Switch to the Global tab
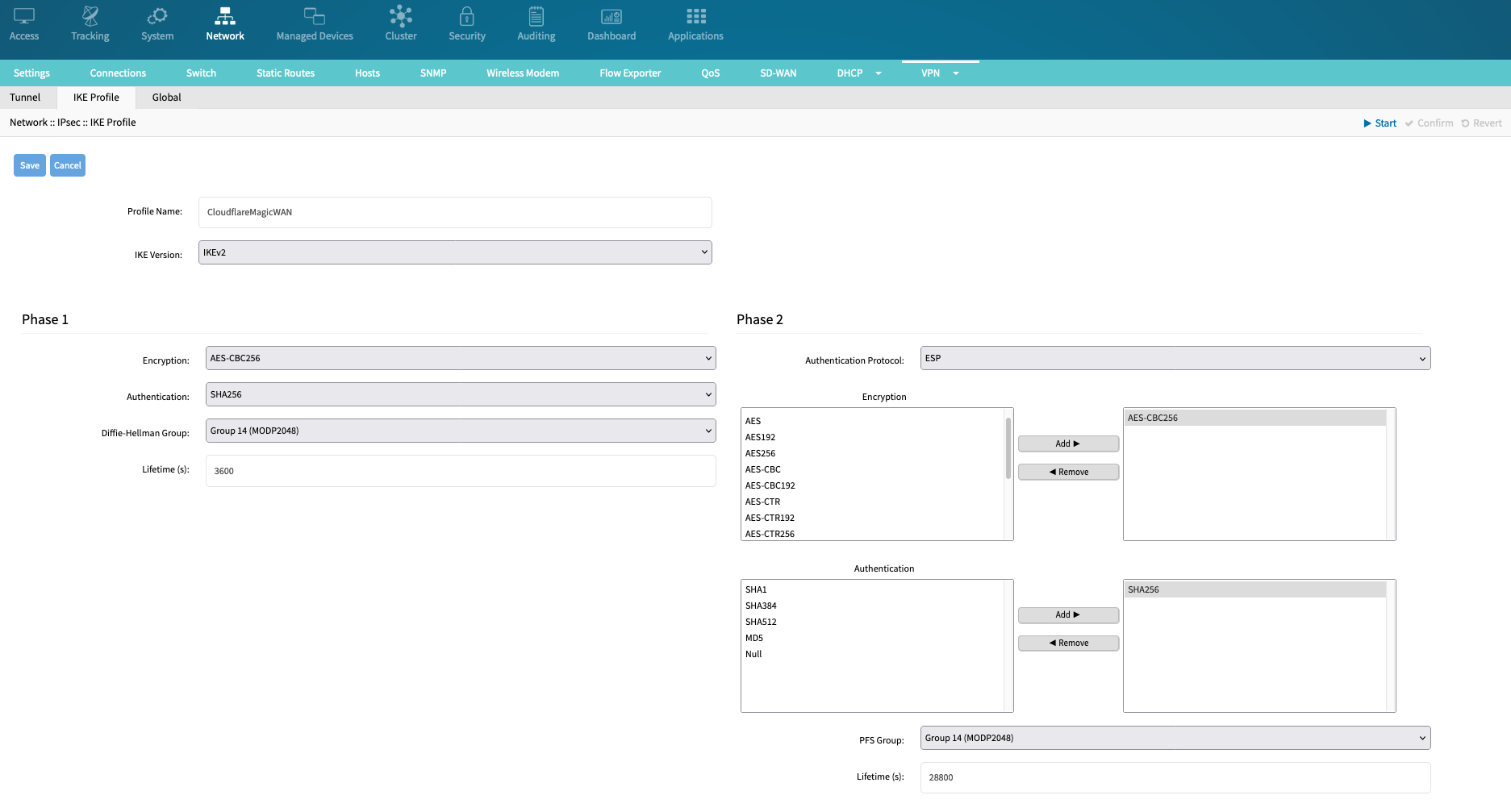This screenshot has width=1511, height=812. coord(167,98)
